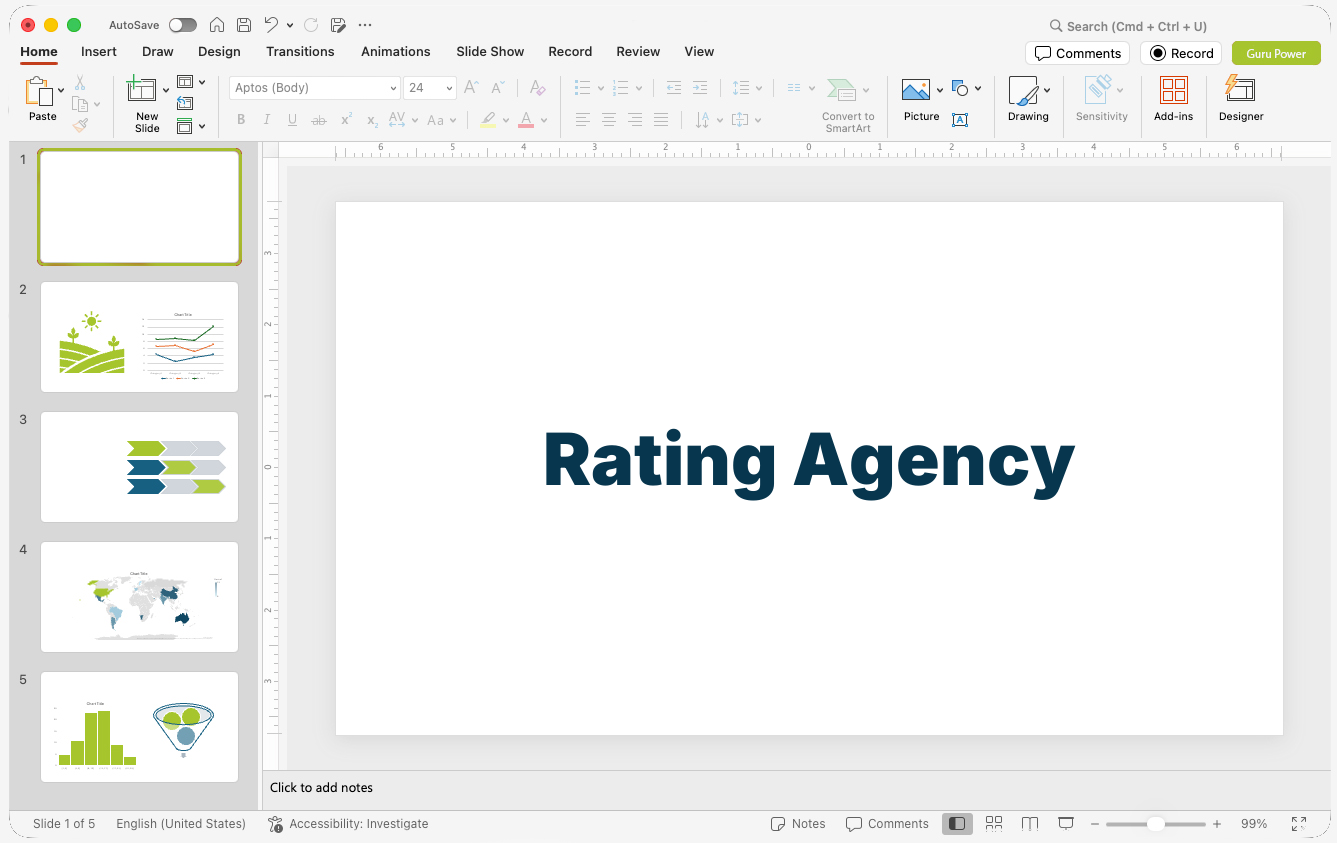
Task: Toggle bold formatting
Action: [241, 120]
